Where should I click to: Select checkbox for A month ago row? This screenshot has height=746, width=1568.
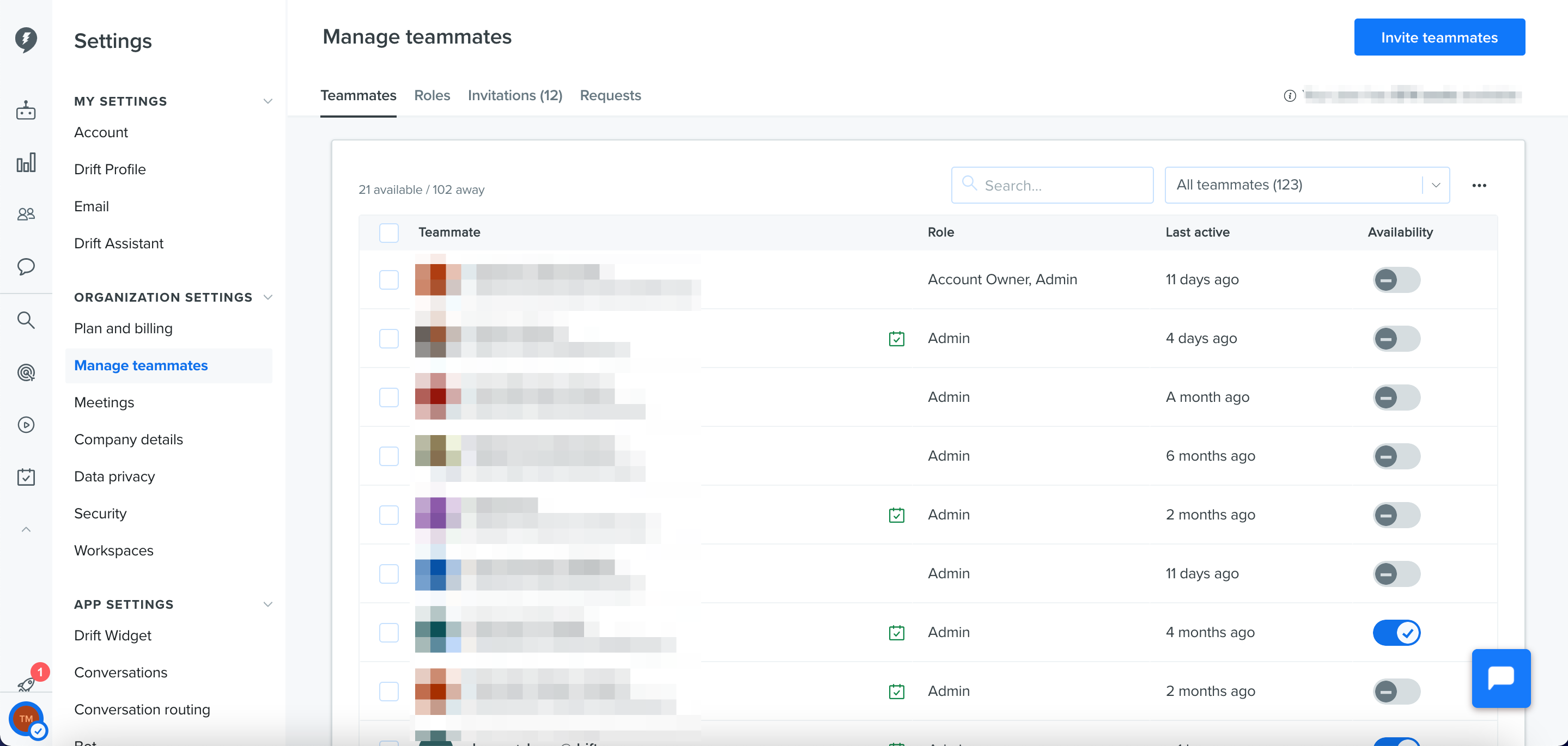pyautogui.click(x=388, y=398)
